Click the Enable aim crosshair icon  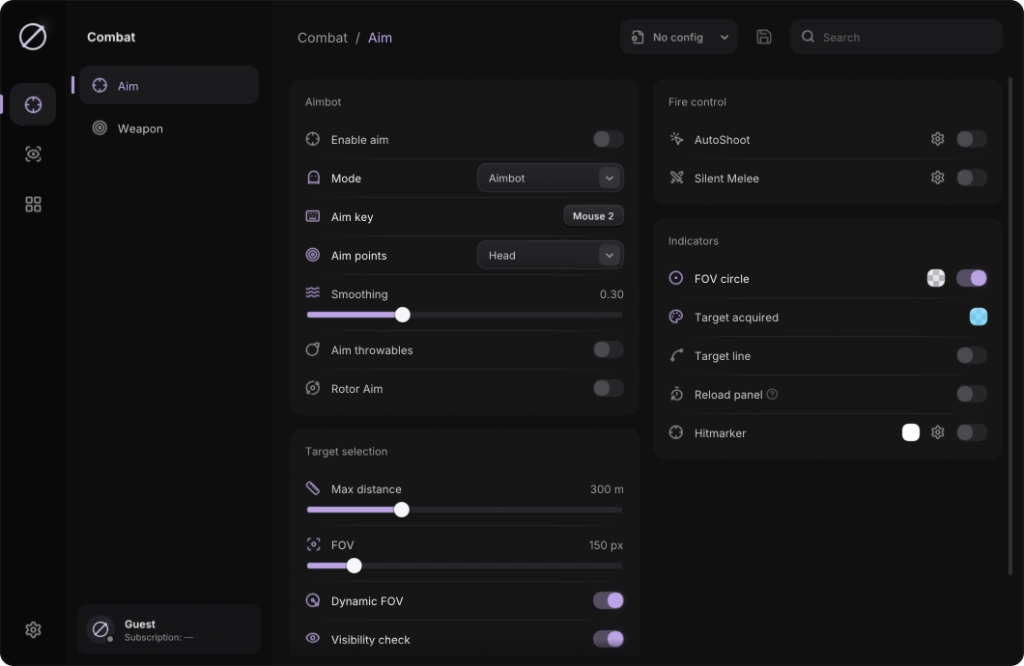[313, 139]
